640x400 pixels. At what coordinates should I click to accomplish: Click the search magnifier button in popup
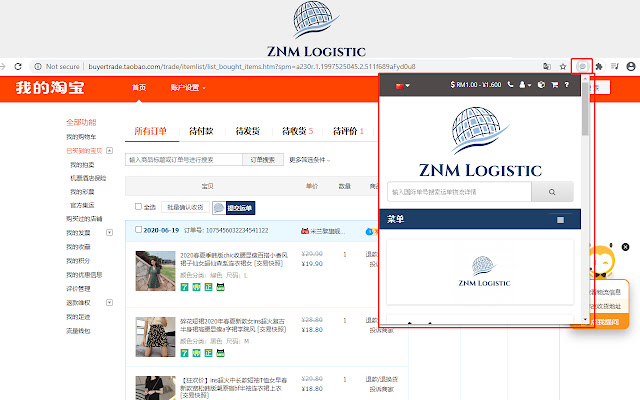(x=552, y=192)
